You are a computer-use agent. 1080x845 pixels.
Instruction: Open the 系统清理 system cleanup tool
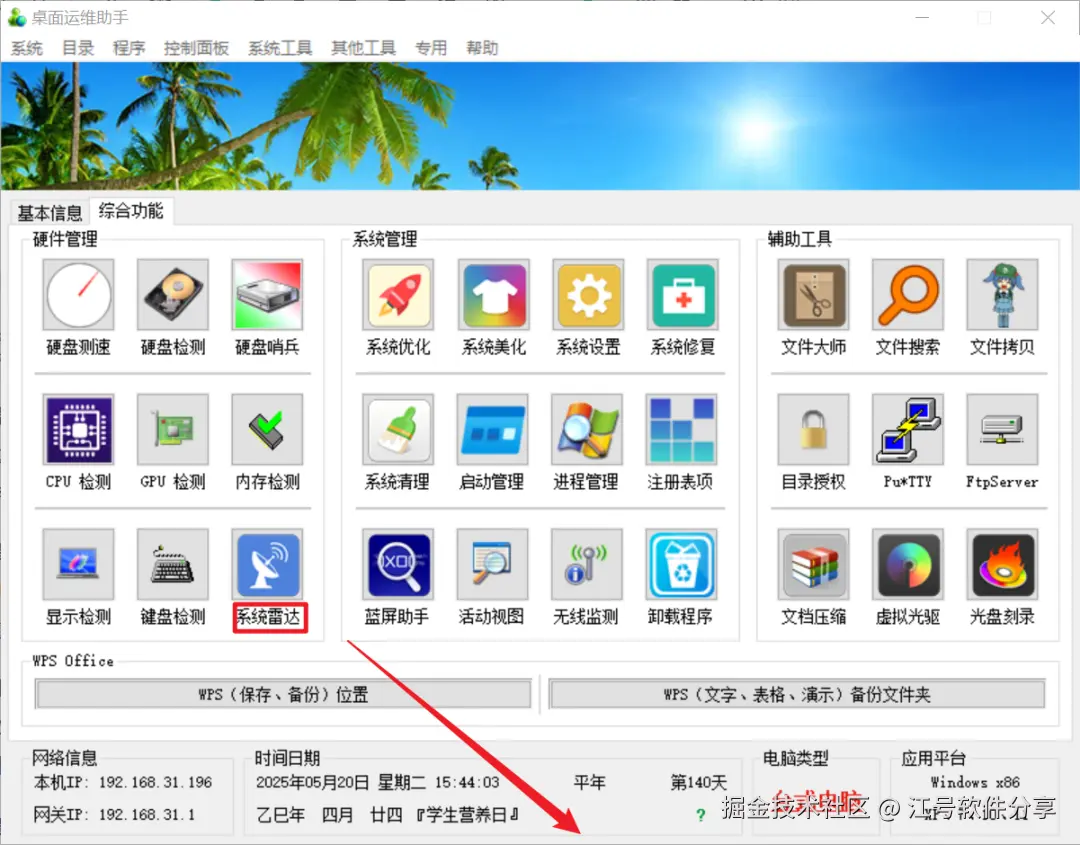pos(397,430)
